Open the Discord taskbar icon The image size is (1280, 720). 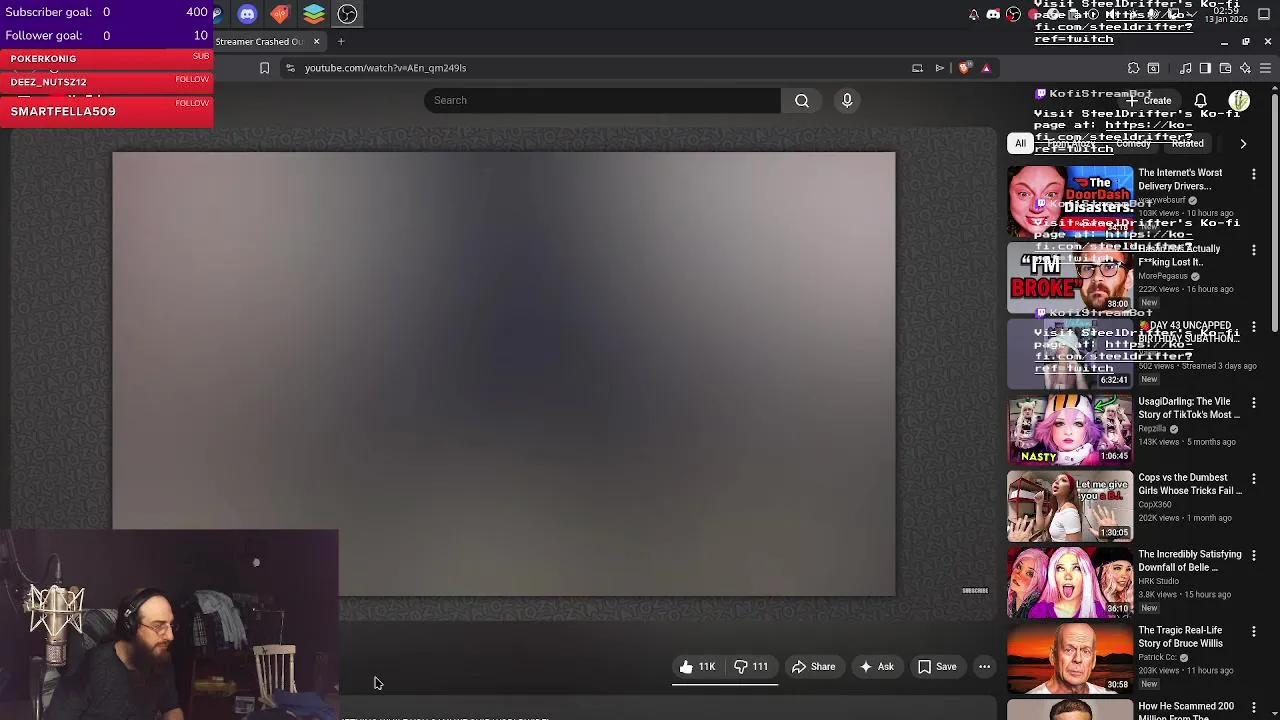coord(247,14)
